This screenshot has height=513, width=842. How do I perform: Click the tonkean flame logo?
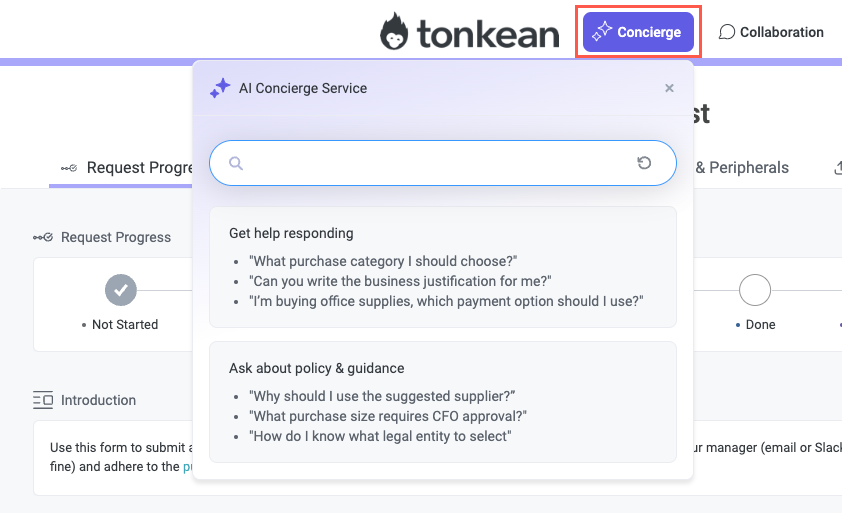click(x=394, y=31)
